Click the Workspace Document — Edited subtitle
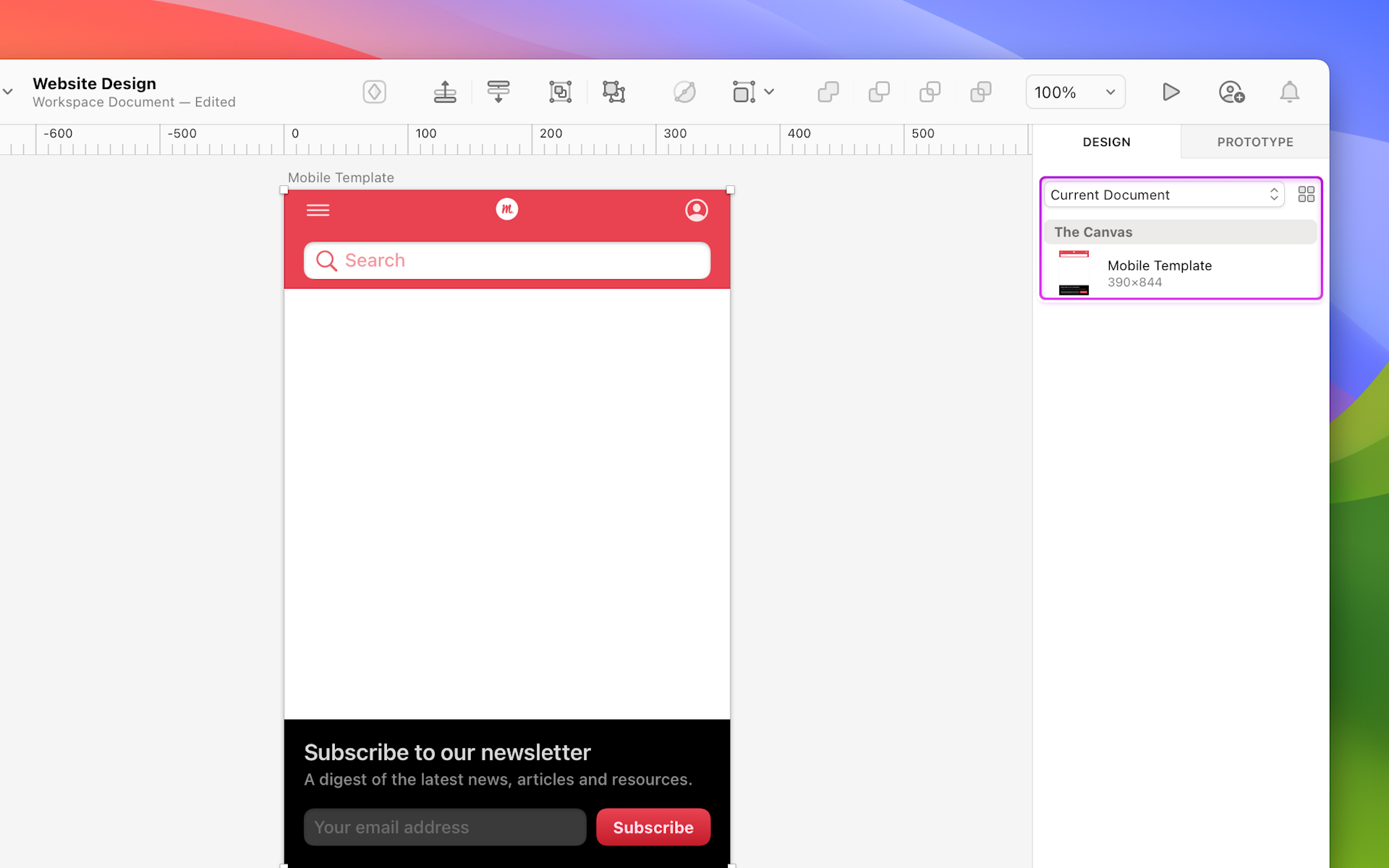 [x=134, y=102]
